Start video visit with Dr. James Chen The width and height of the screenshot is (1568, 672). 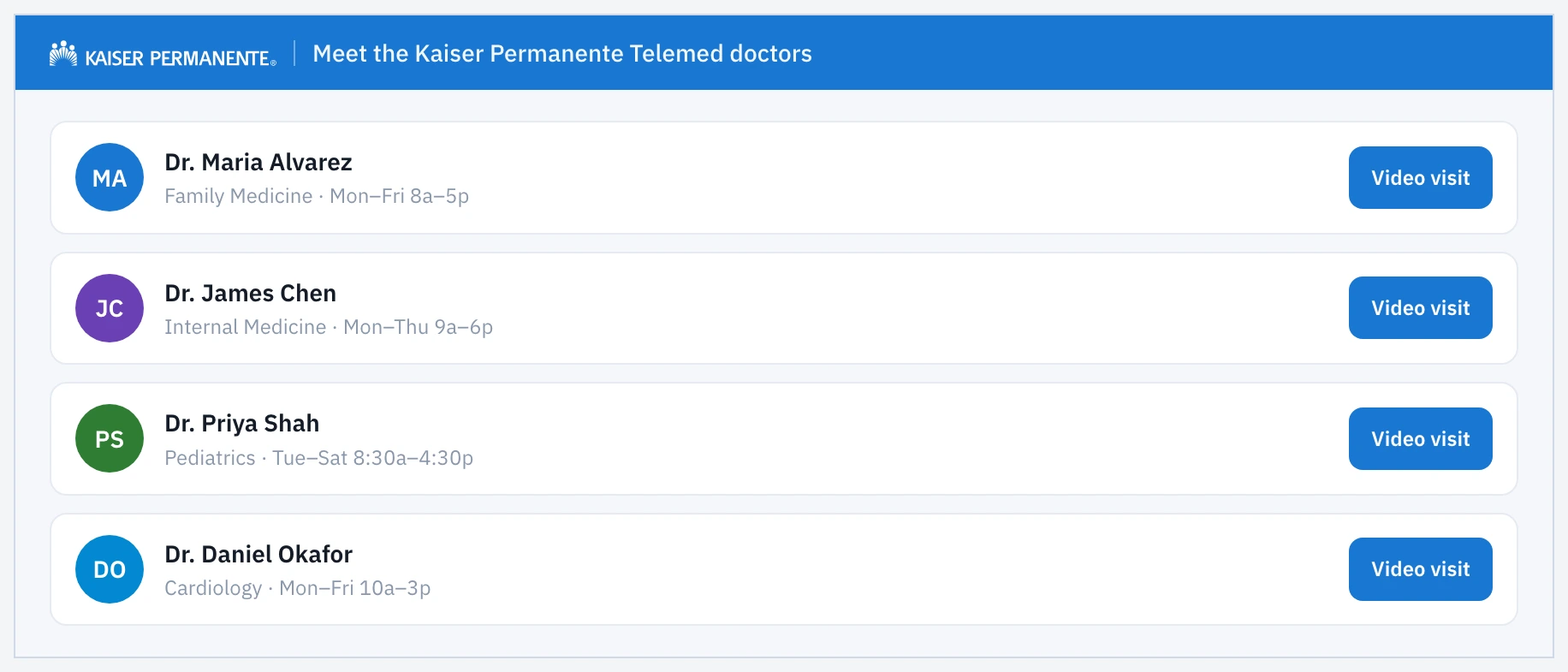click(x=1420, y=308)
